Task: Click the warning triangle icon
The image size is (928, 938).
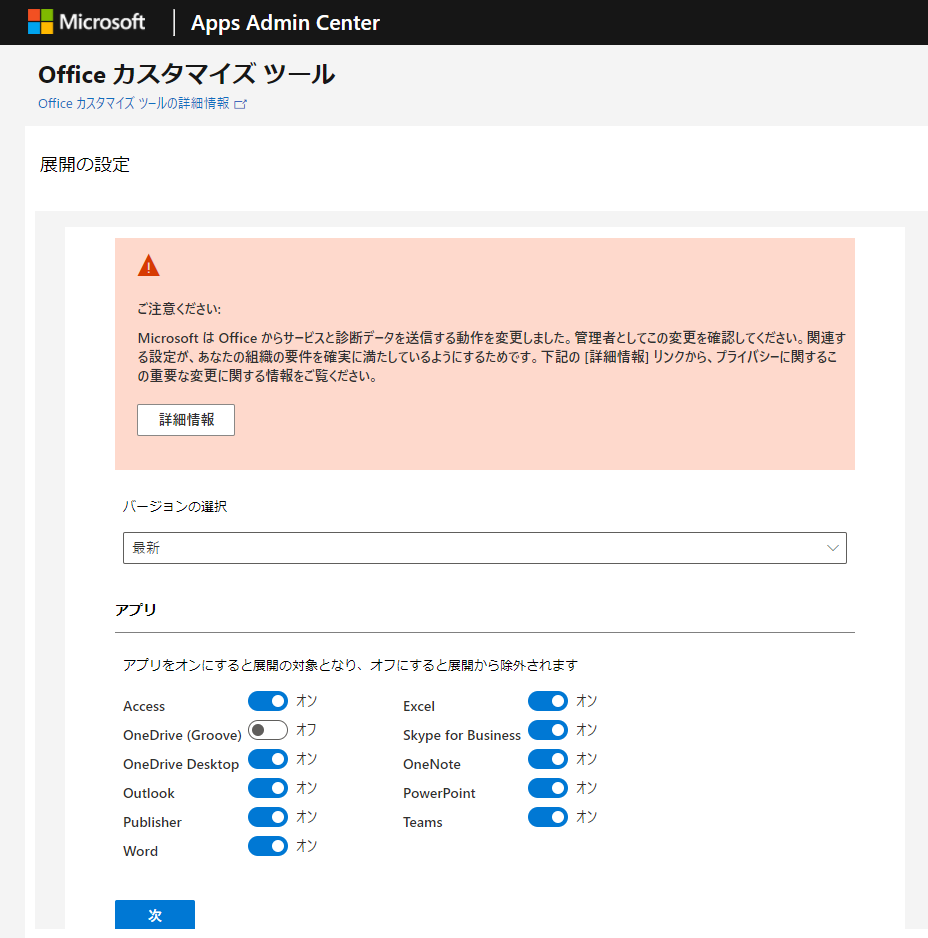Action: point(149,264)
